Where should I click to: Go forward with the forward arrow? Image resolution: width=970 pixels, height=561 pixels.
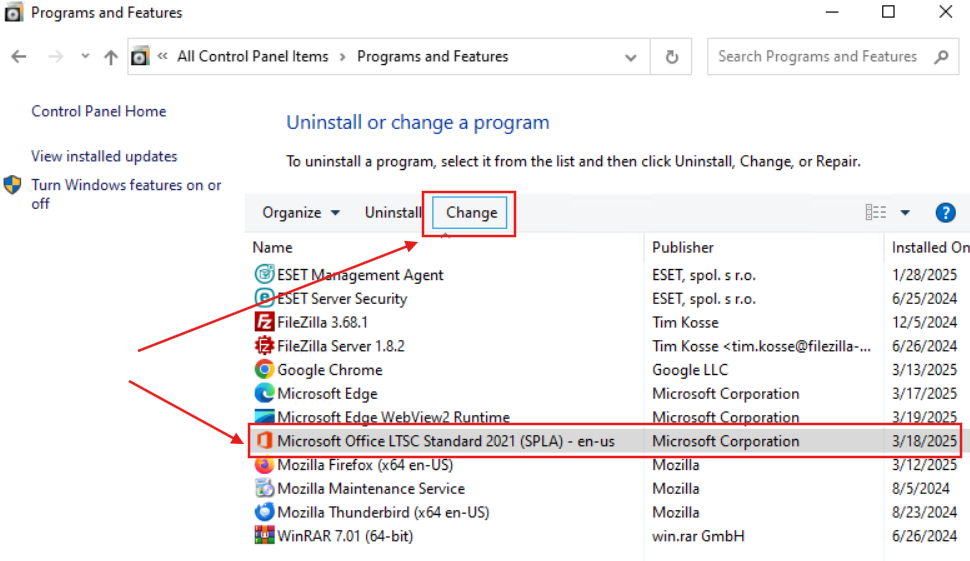point(56,57)
